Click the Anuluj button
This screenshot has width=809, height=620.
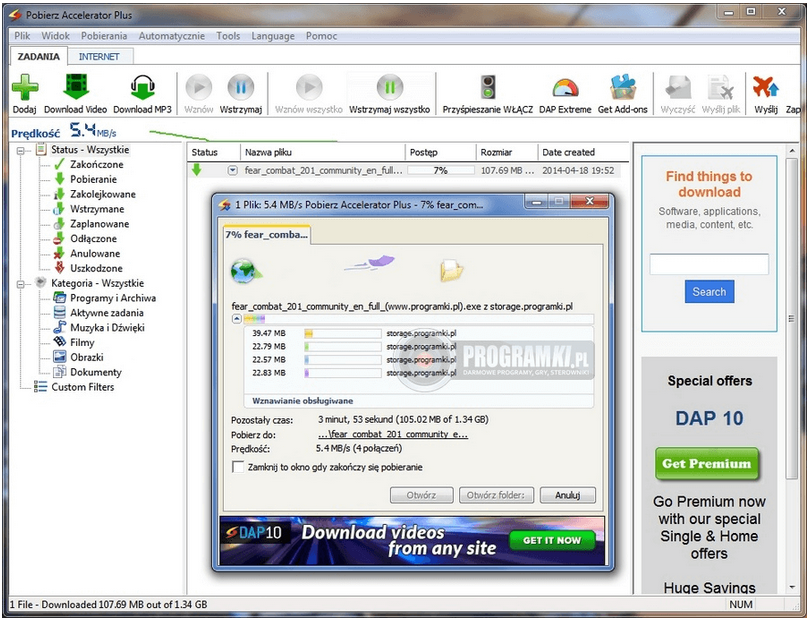(x=568, y=495)
